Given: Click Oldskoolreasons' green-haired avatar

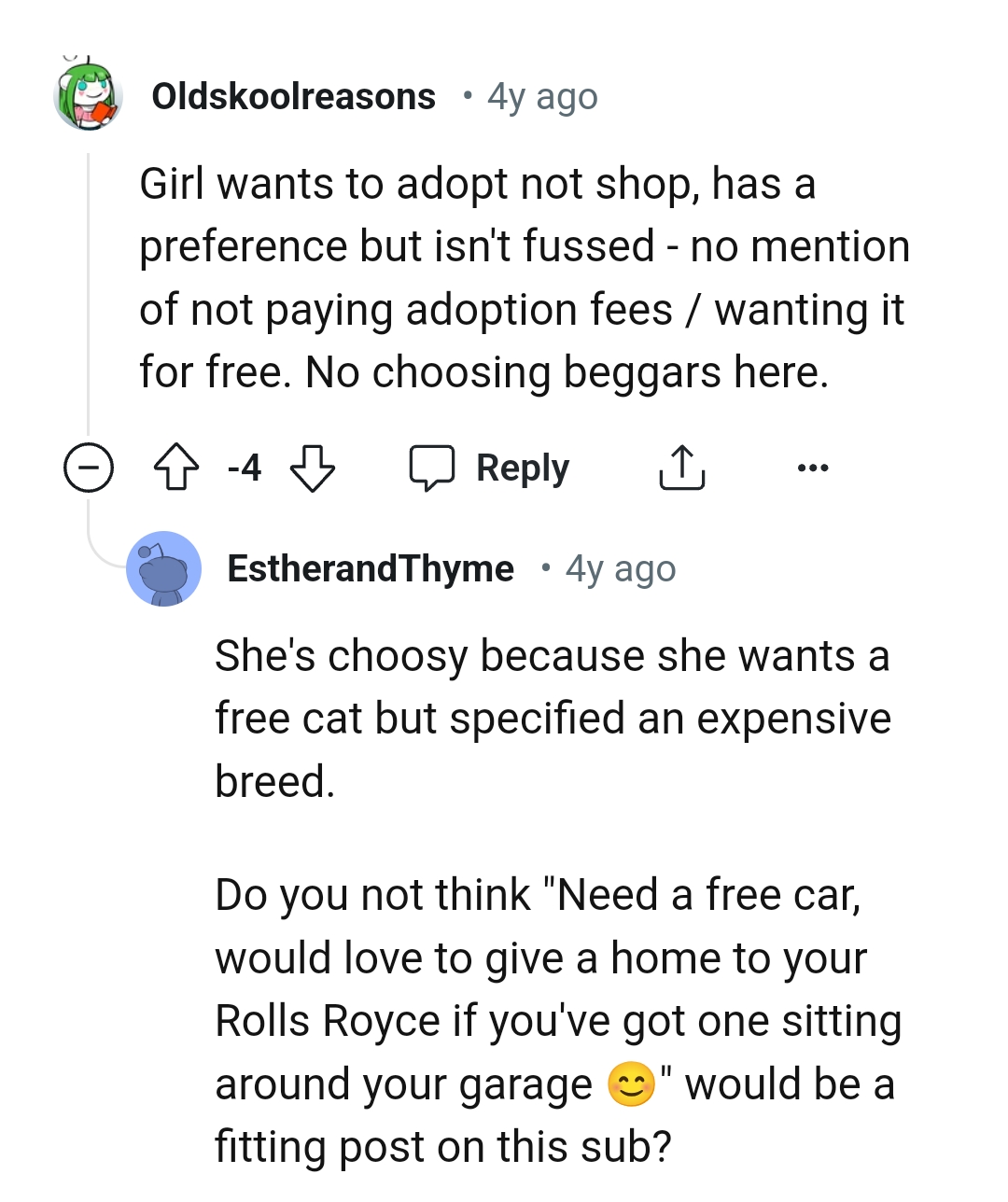Looking at the screenshot, I should pyautogui.click(x=89, y=96).
